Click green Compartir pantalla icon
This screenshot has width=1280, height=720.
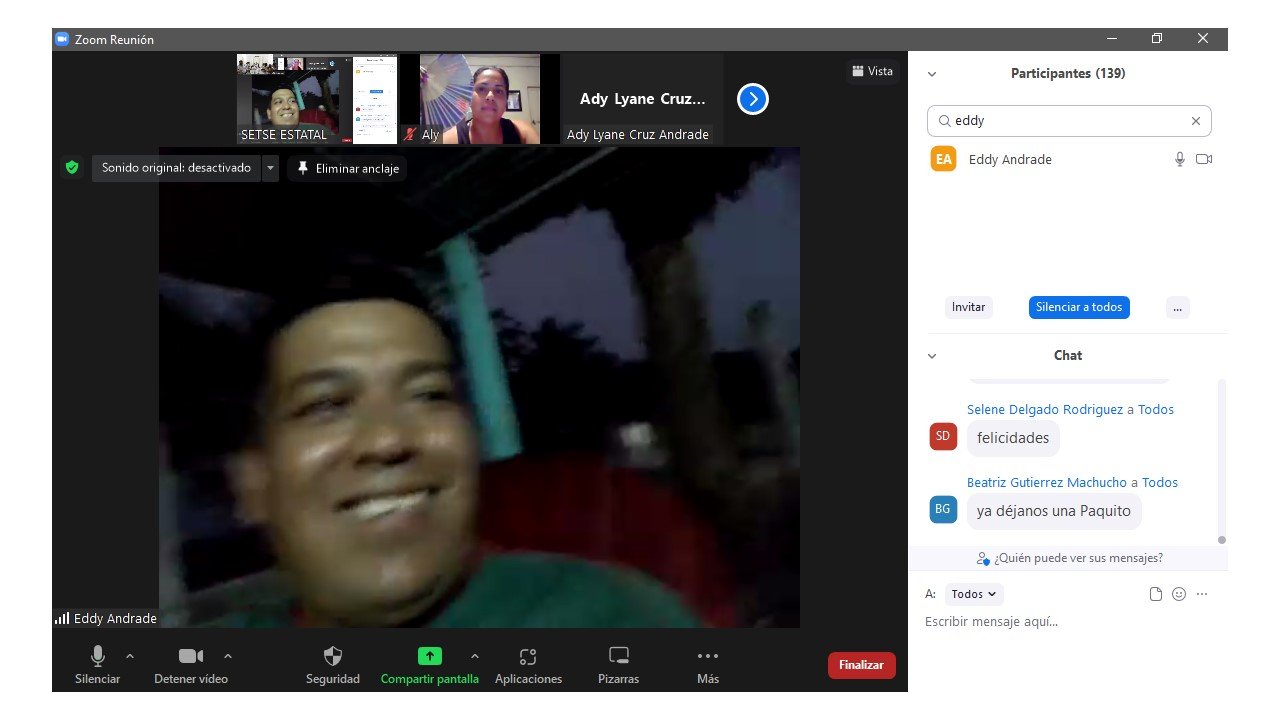pyautogui.click(x=429, y=656)
